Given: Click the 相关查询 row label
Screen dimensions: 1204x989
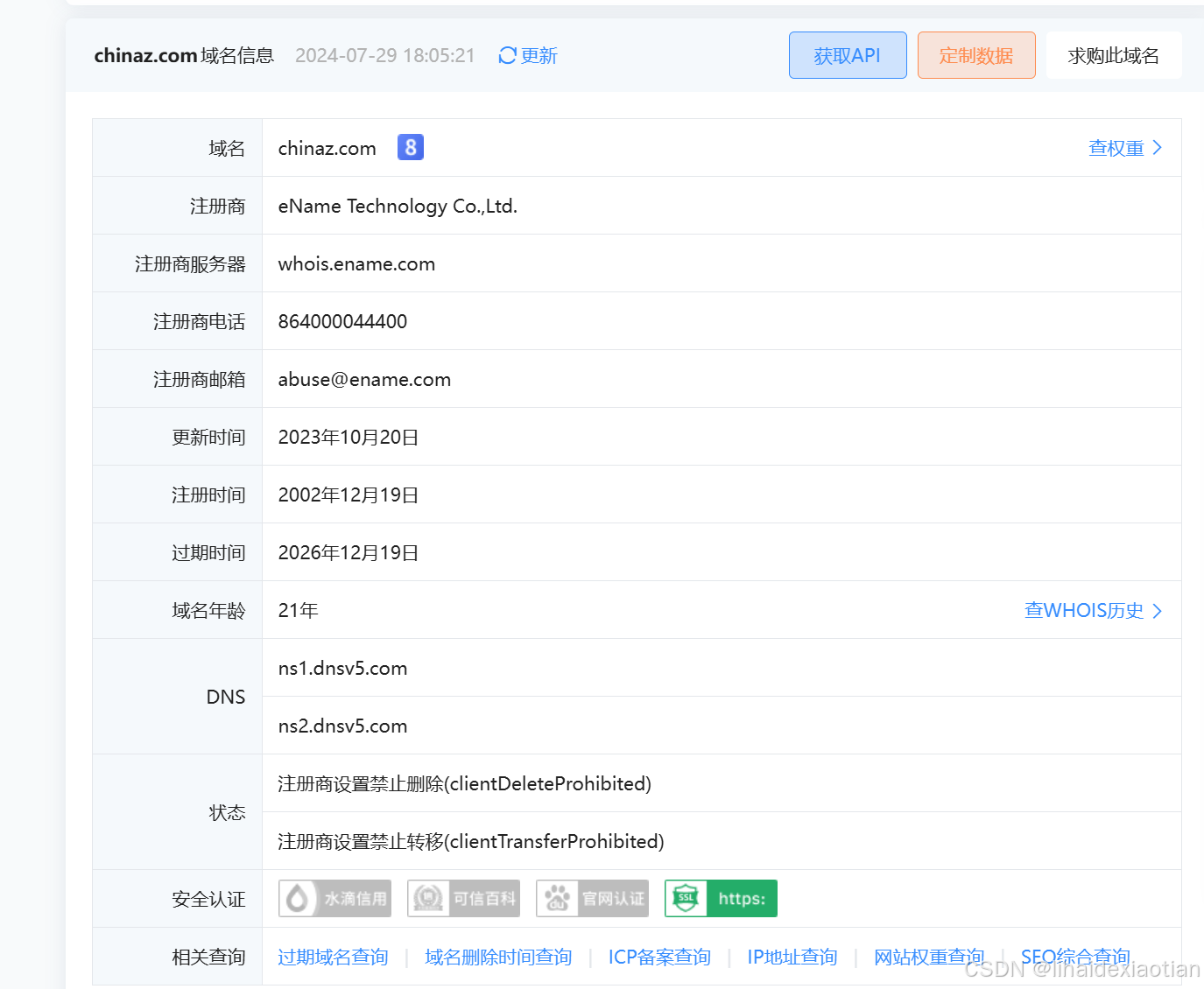Looking at the screenshot, I should tap(208, 957).
